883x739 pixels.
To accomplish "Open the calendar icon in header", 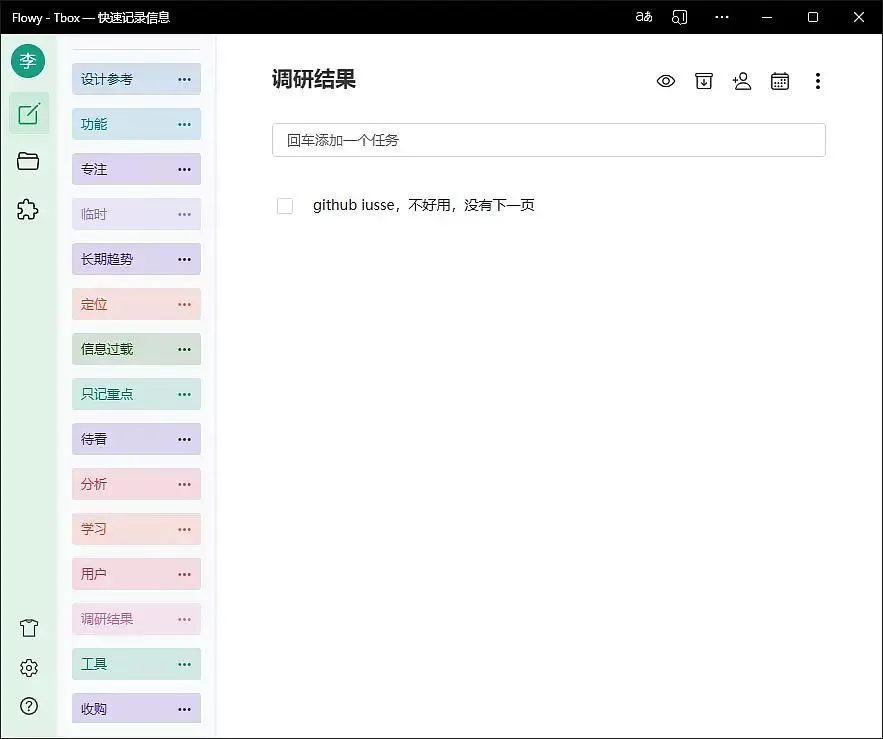I will 780,82.
